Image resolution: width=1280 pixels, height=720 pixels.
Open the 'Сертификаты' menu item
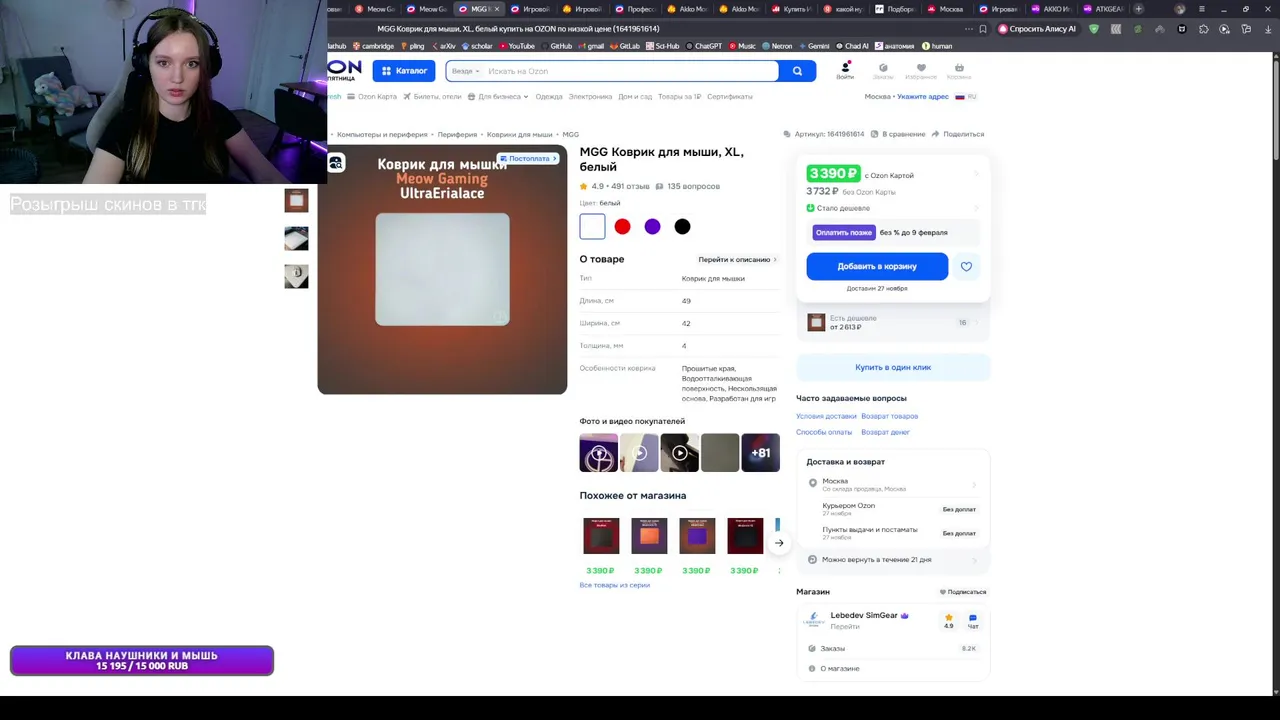[x=730, y=97]
